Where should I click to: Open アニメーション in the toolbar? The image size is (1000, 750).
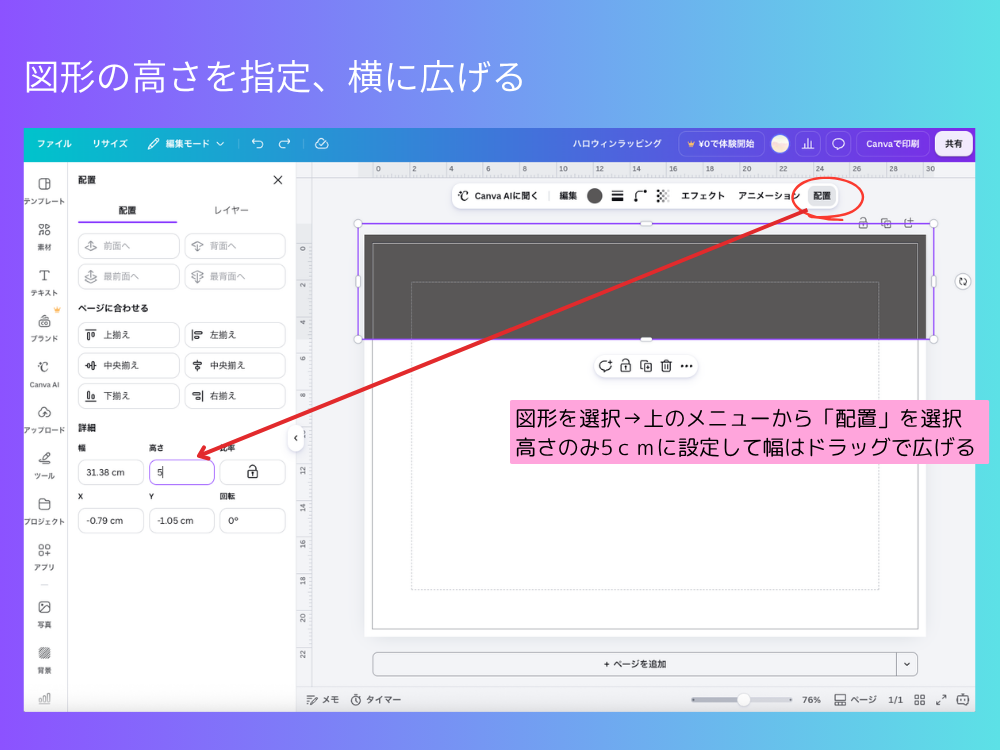tap(768, 196)
